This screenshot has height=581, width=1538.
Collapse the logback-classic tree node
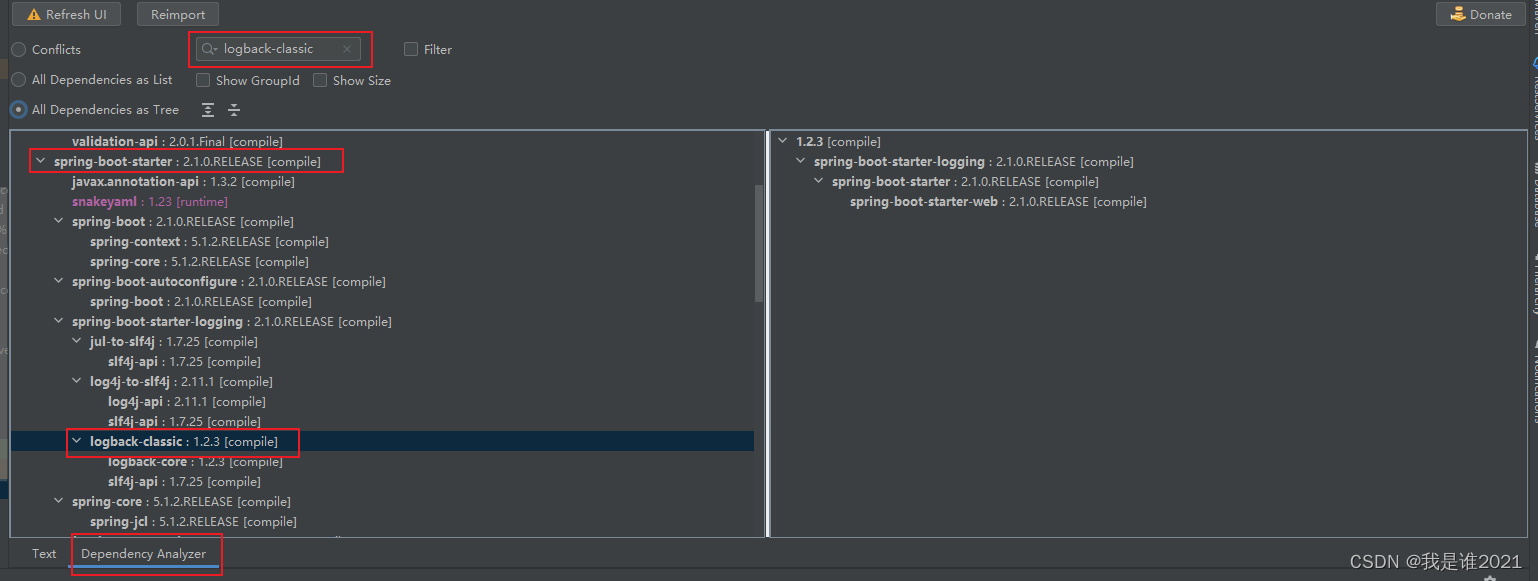76,441
